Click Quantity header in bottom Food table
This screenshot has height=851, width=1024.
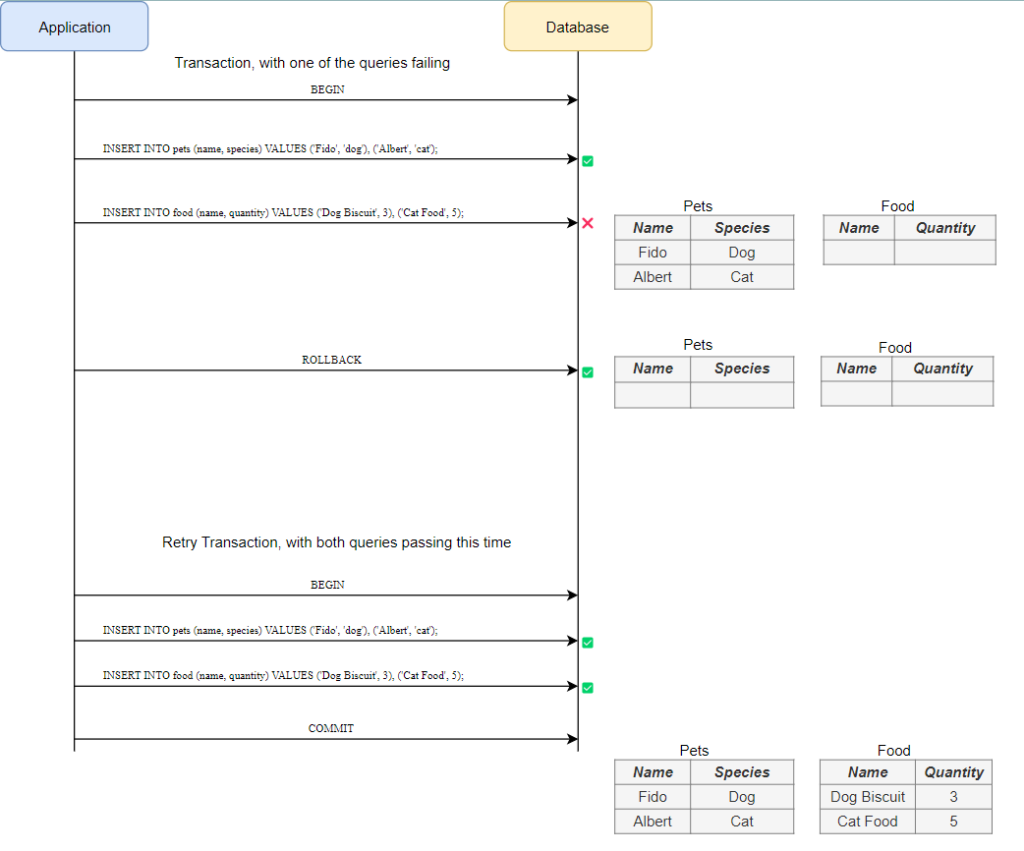953,772
